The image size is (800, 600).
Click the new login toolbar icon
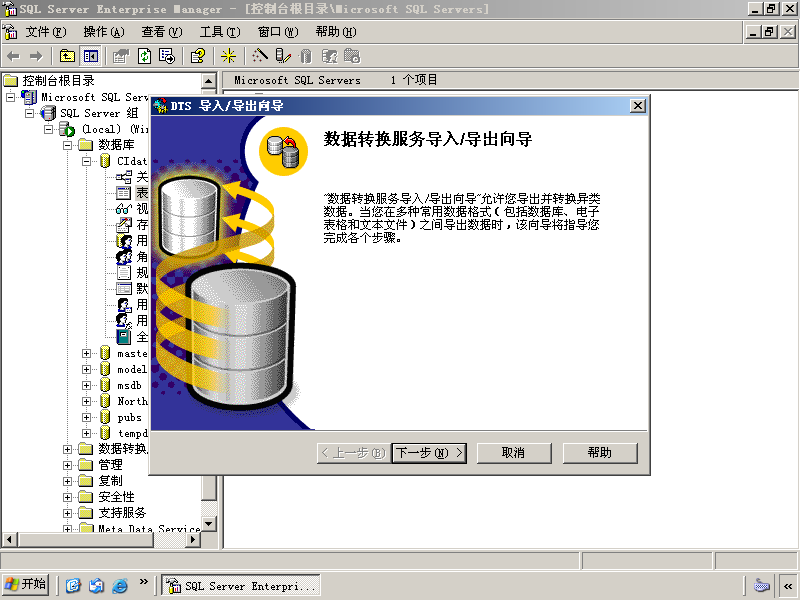[x=329, y=56]
